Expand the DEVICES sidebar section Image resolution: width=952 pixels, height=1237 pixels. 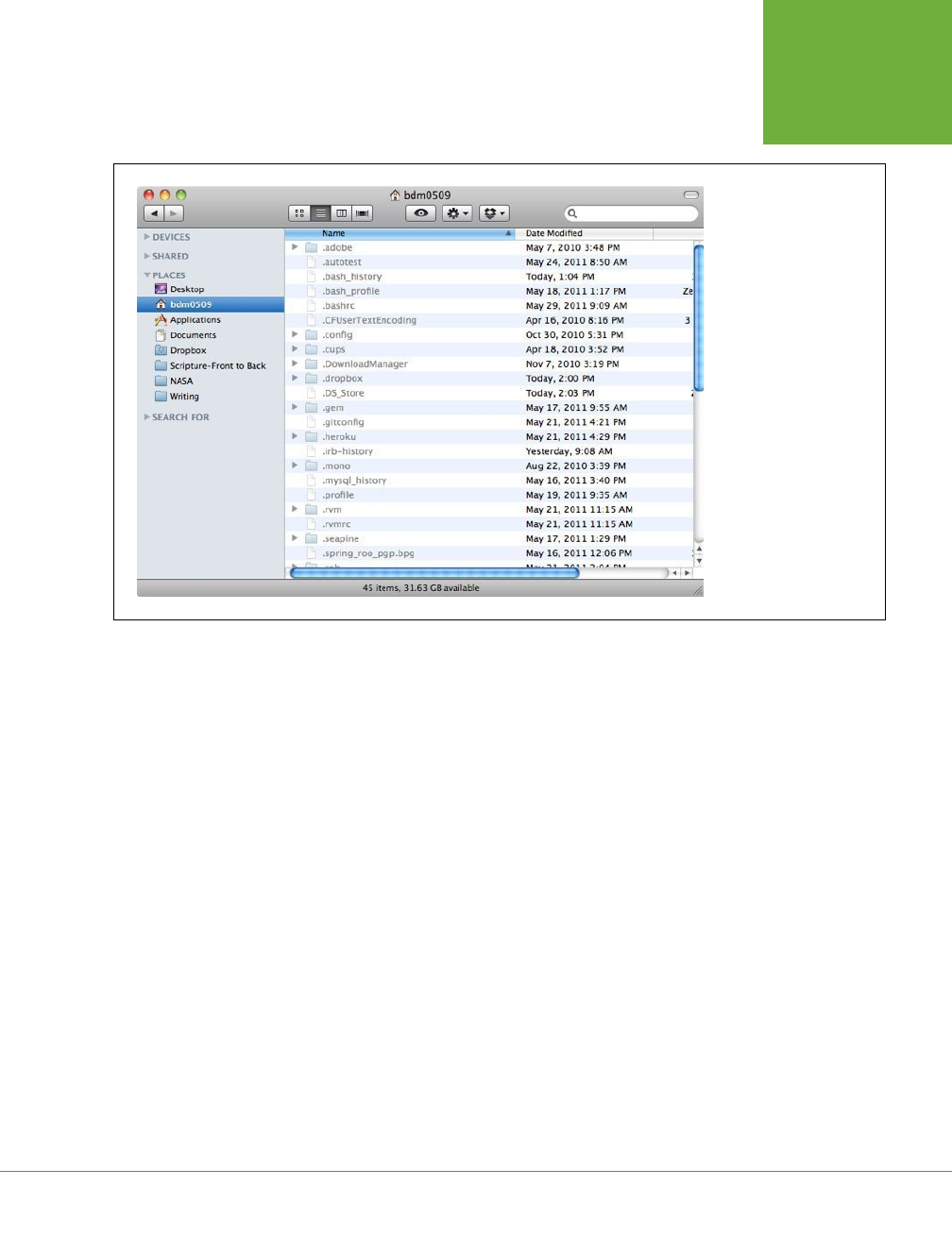click(x=147, y=237)
